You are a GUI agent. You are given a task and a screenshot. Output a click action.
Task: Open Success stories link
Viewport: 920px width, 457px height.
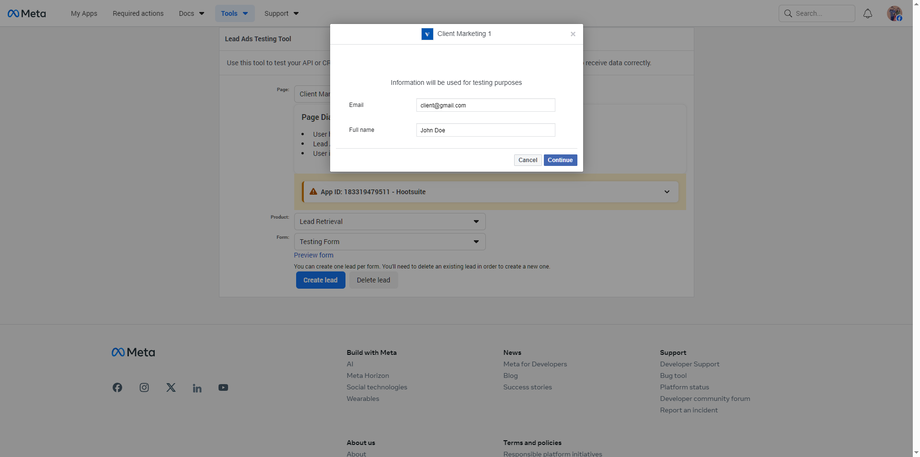(x=527, y=387)
